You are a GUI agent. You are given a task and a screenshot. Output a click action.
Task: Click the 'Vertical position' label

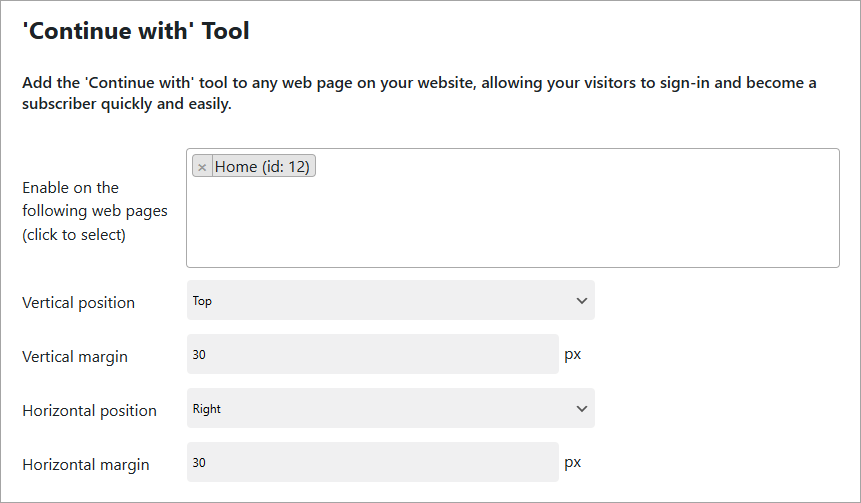[78, 302]
